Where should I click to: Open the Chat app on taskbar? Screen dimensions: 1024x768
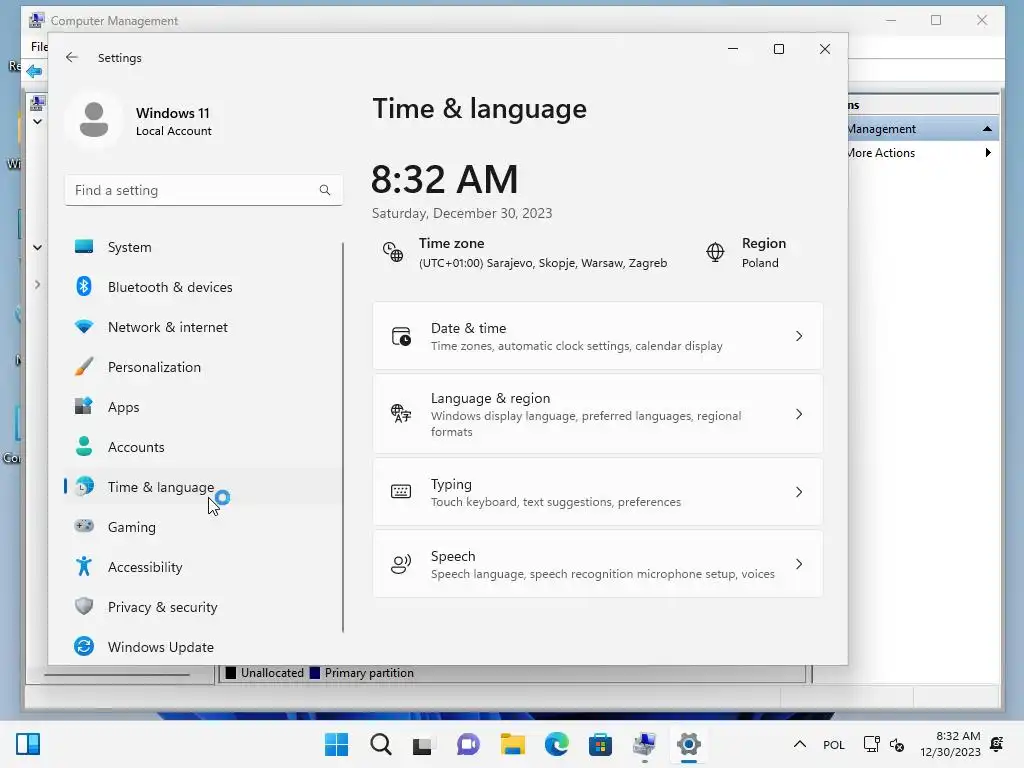[x=468, y=744]
